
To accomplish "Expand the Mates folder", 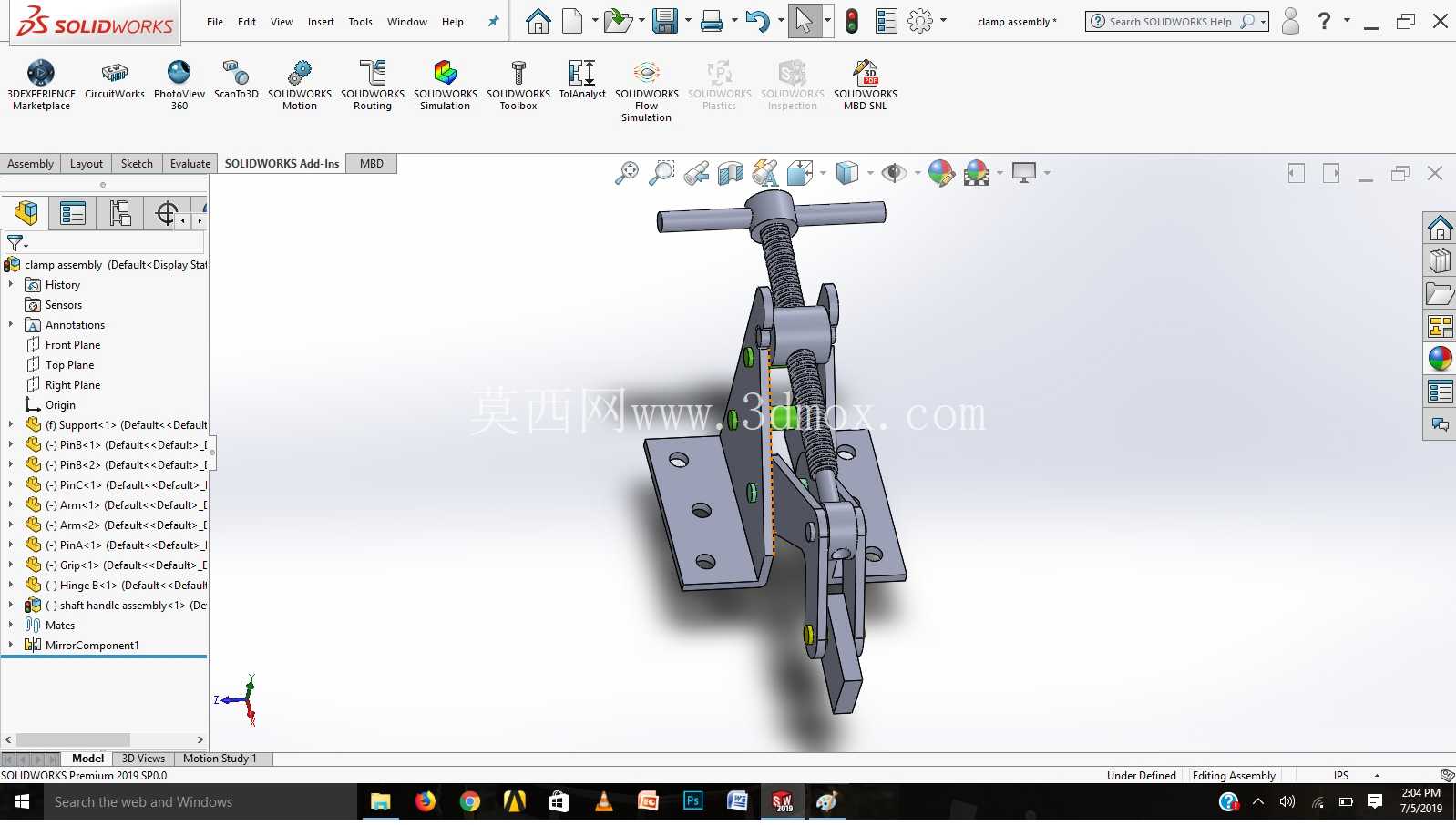I will [11, 625].
